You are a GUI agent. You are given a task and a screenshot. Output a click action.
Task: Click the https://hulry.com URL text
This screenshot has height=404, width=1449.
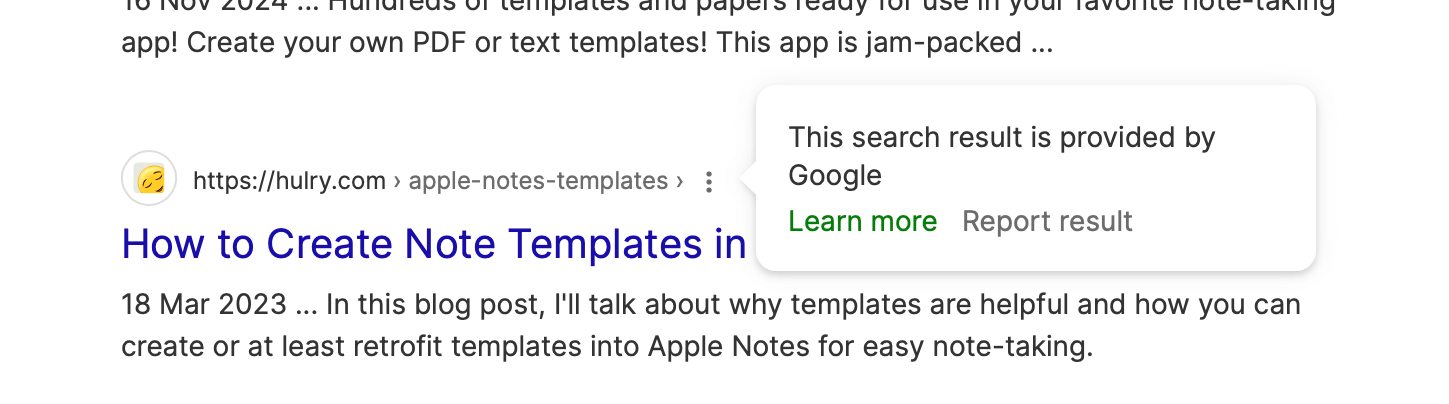[289, 181]
